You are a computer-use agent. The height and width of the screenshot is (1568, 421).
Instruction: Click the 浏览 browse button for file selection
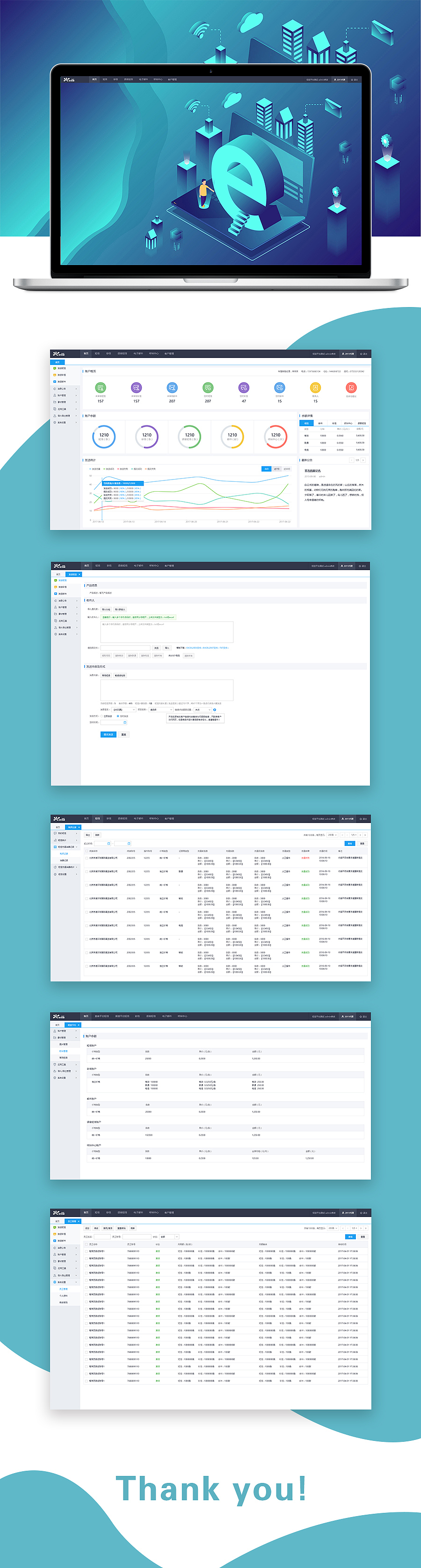(157, 648)
